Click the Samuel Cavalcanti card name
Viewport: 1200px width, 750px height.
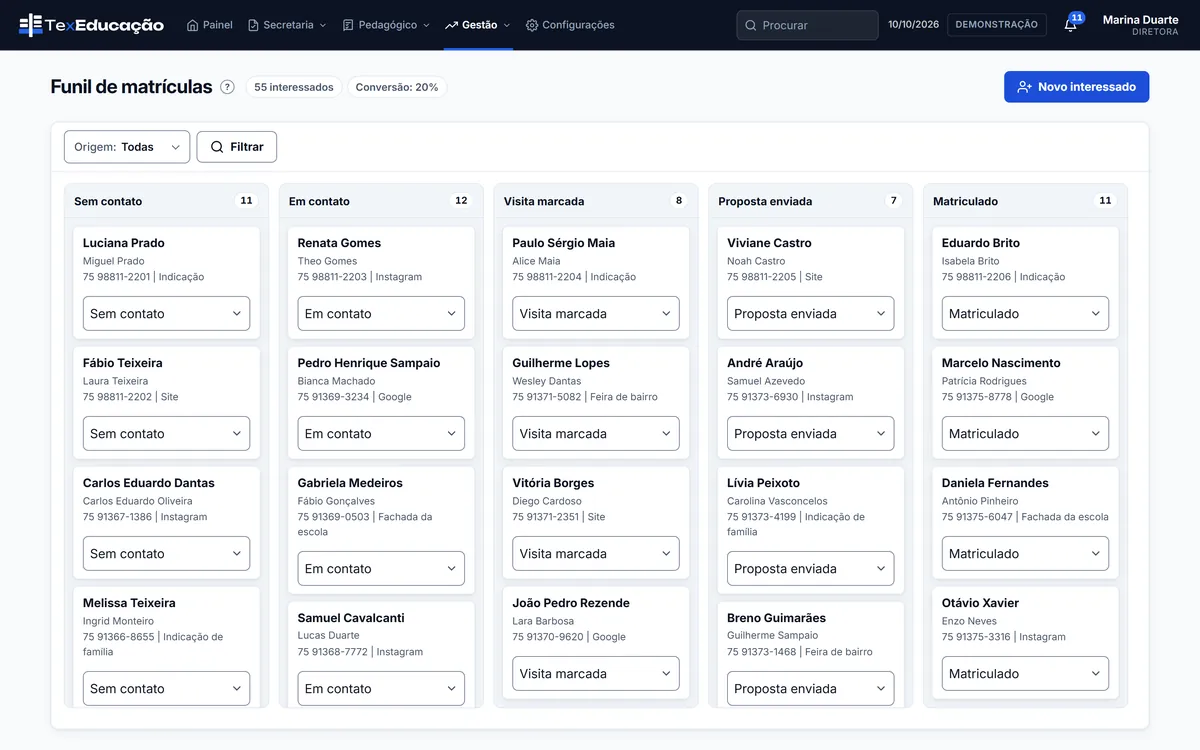click(x=351, y=618)
